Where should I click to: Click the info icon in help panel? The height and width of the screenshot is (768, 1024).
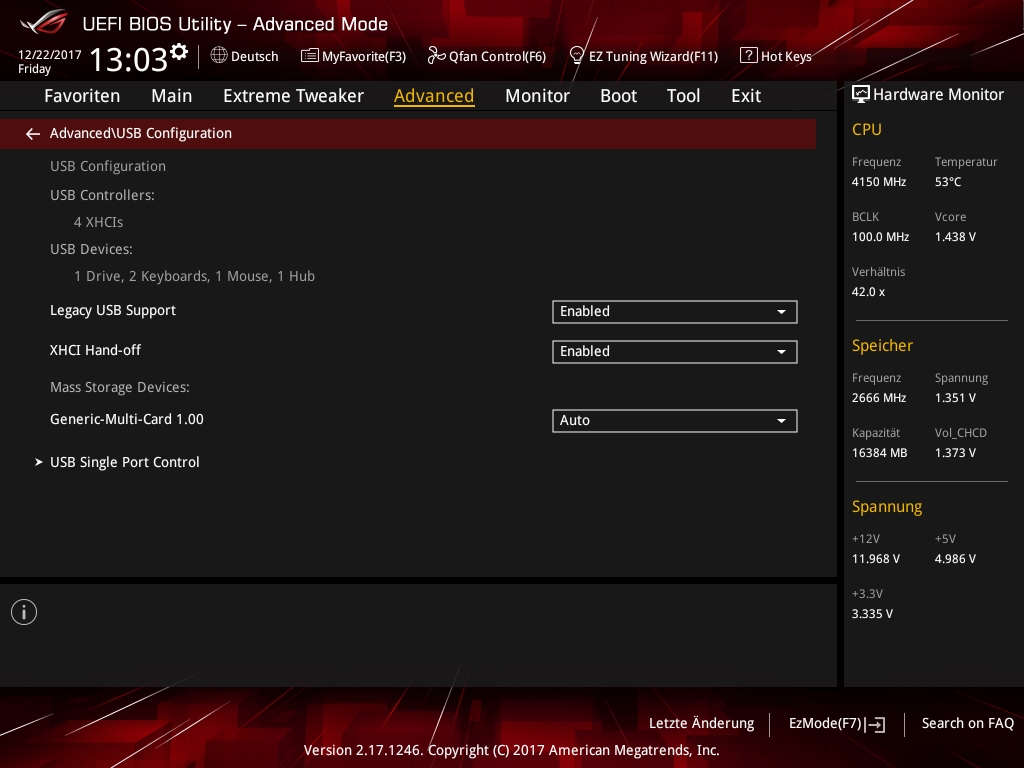[24, 612]
